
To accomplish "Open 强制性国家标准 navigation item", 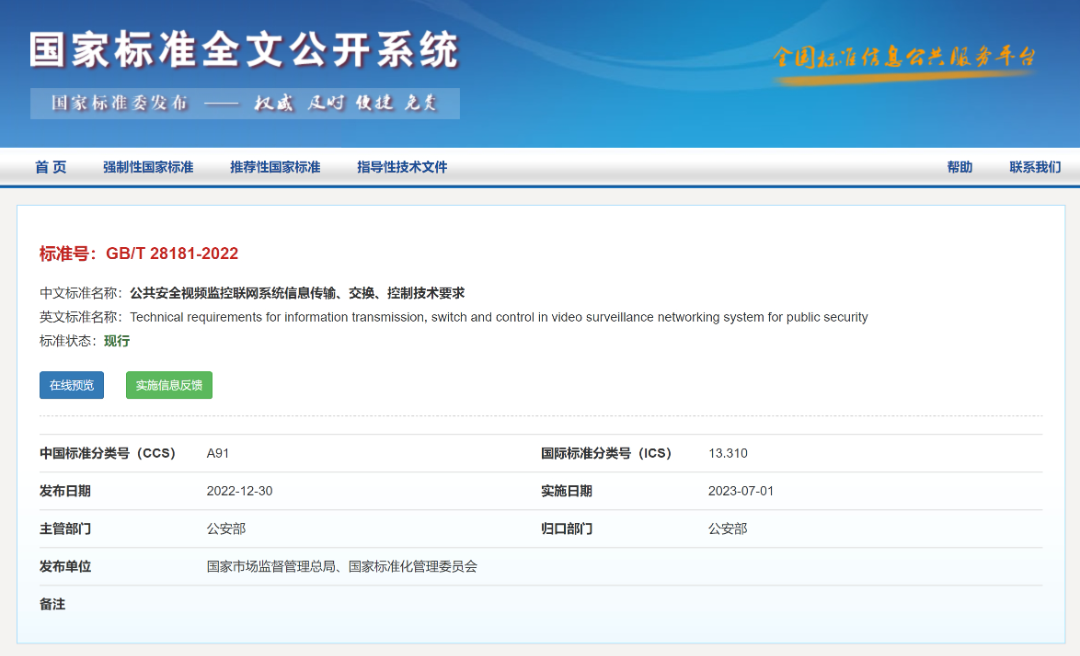I will pos(148,167).
